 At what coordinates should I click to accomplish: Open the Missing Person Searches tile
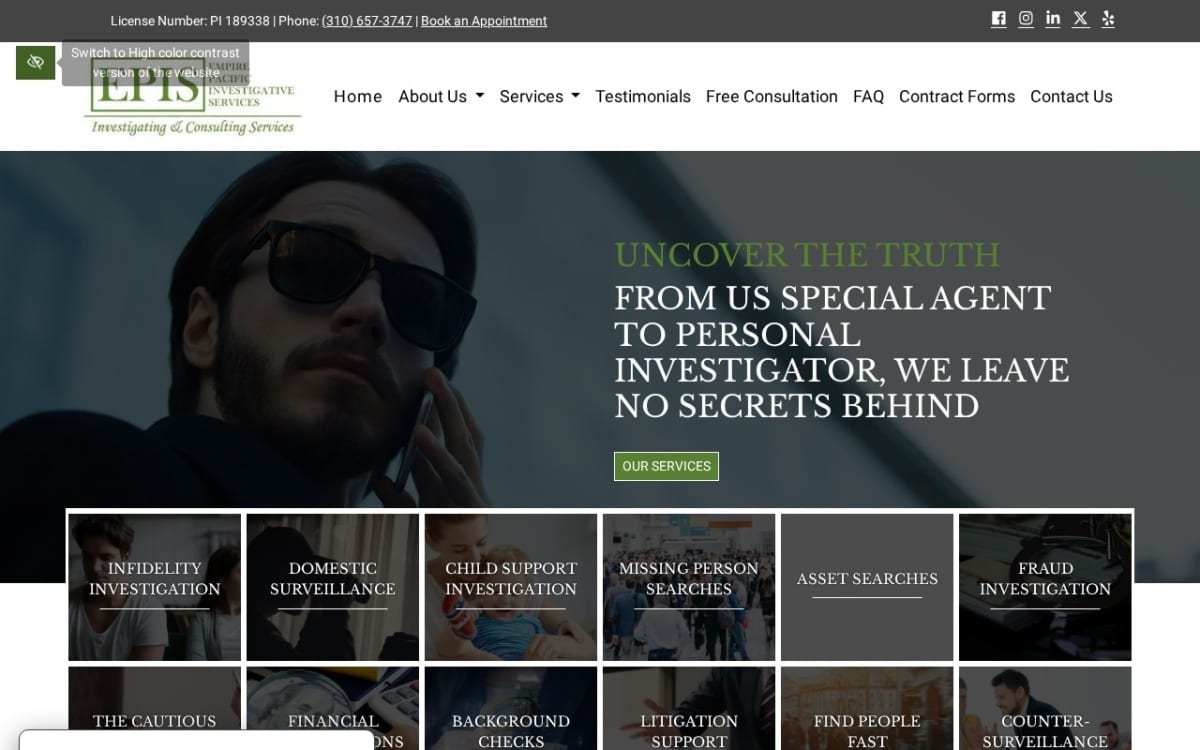pyautogui.click(x=689, y=587)
